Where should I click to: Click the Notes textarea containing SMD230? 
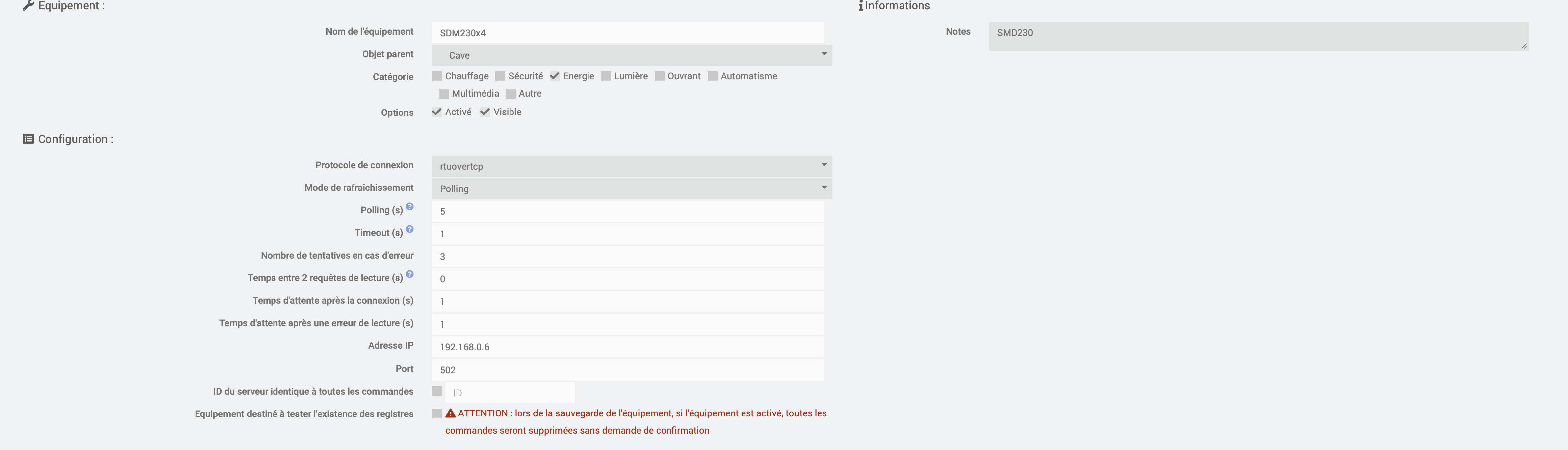coord(1258,37)
